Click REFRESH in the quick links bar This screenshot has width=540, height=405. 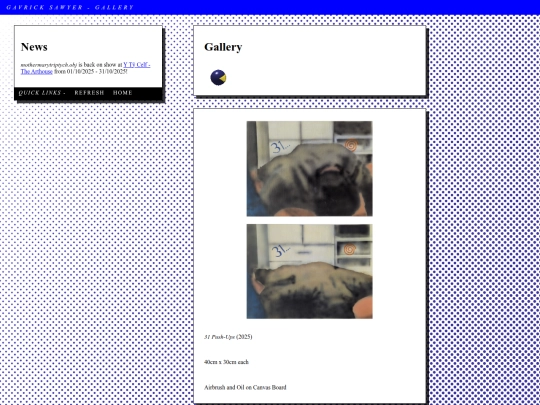click(x=89, y=93)
